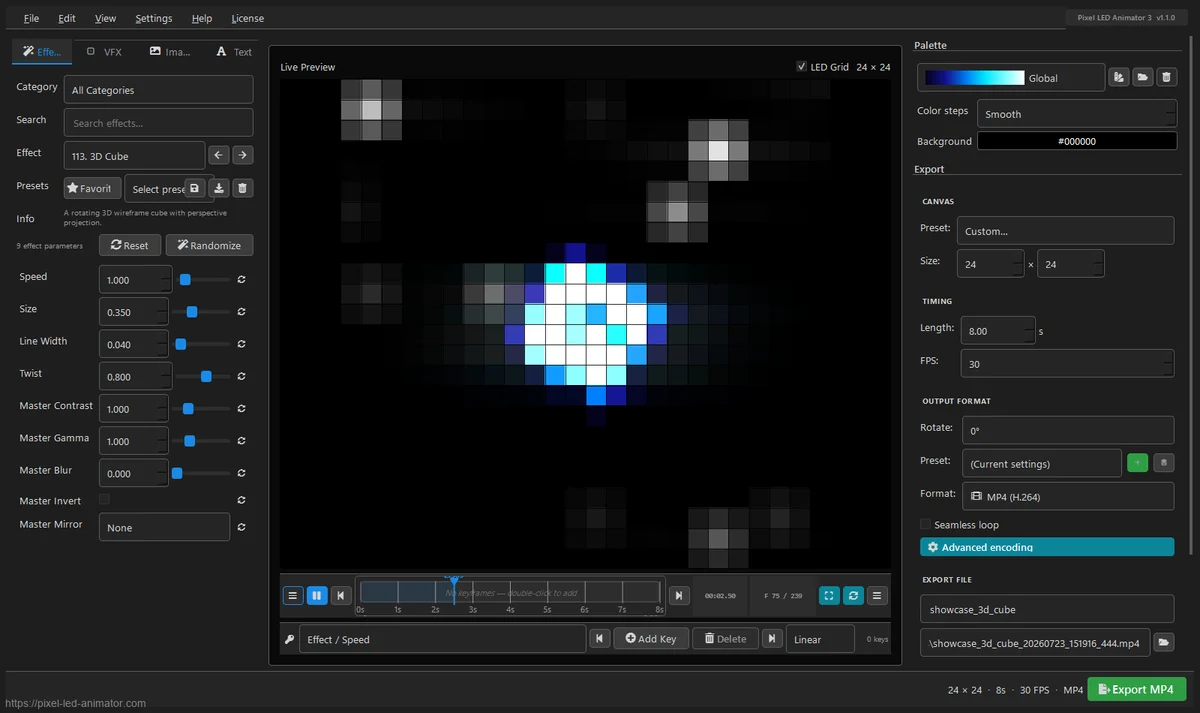Image resolution: width=1200 pixels, height=713 pixels.
Task: Delete preset using trash icon
Action: (x=243, y=188)
